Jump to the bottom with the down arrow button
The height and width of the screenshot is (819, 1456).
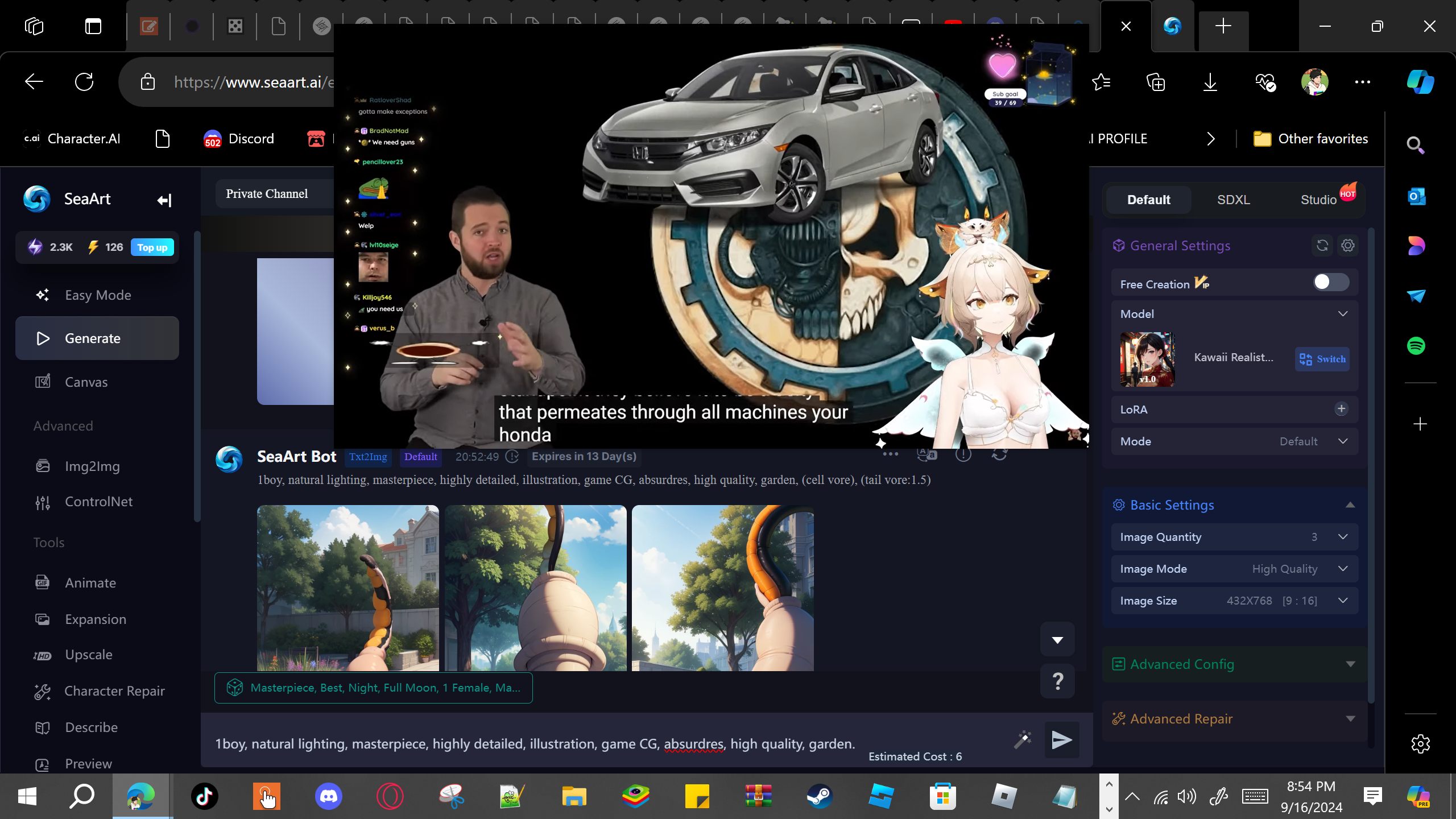click(x=1057, y=640)
